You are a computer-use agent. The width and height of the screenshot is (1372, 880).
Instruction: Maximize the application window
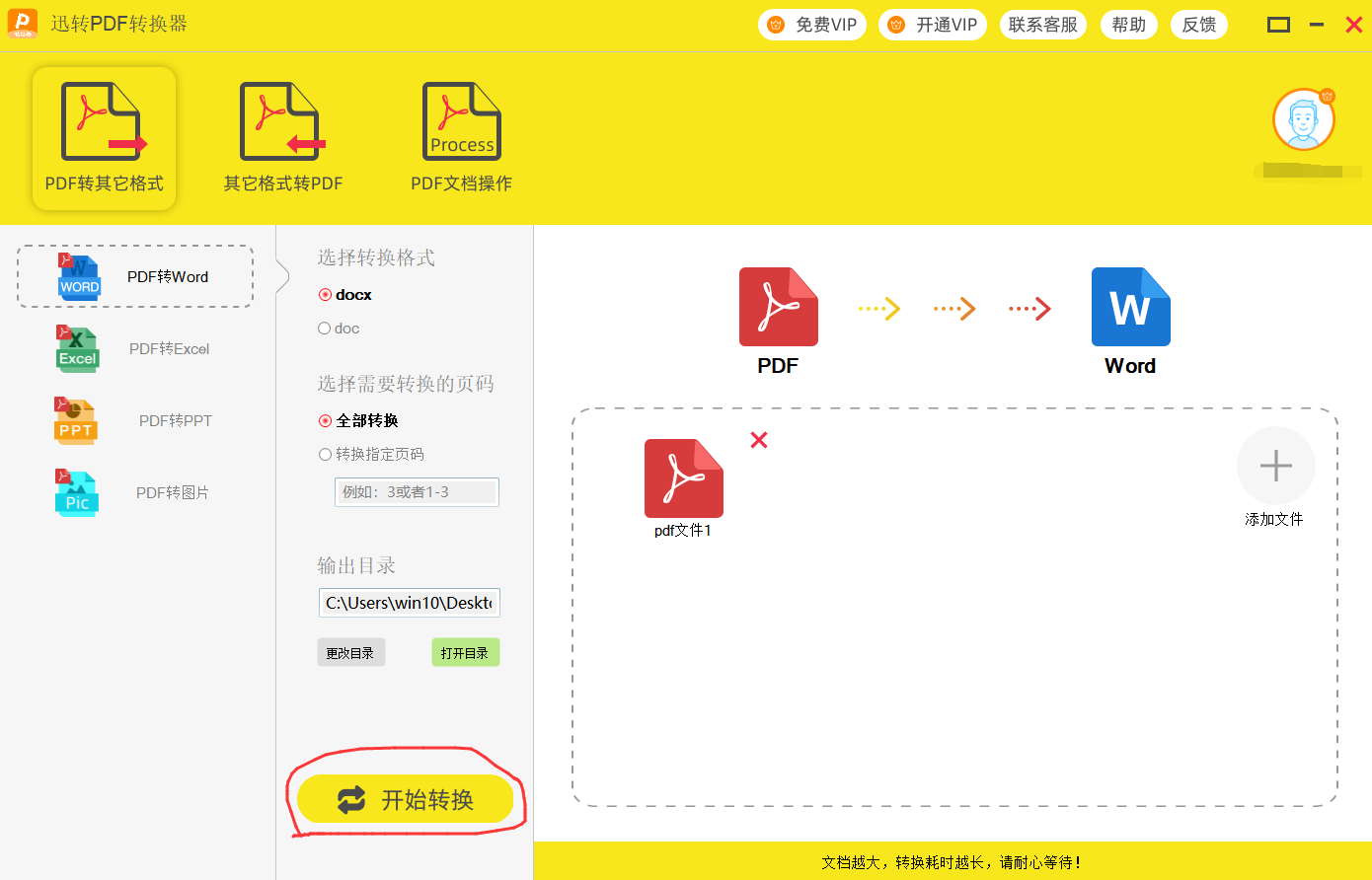tap(1279, 25)
